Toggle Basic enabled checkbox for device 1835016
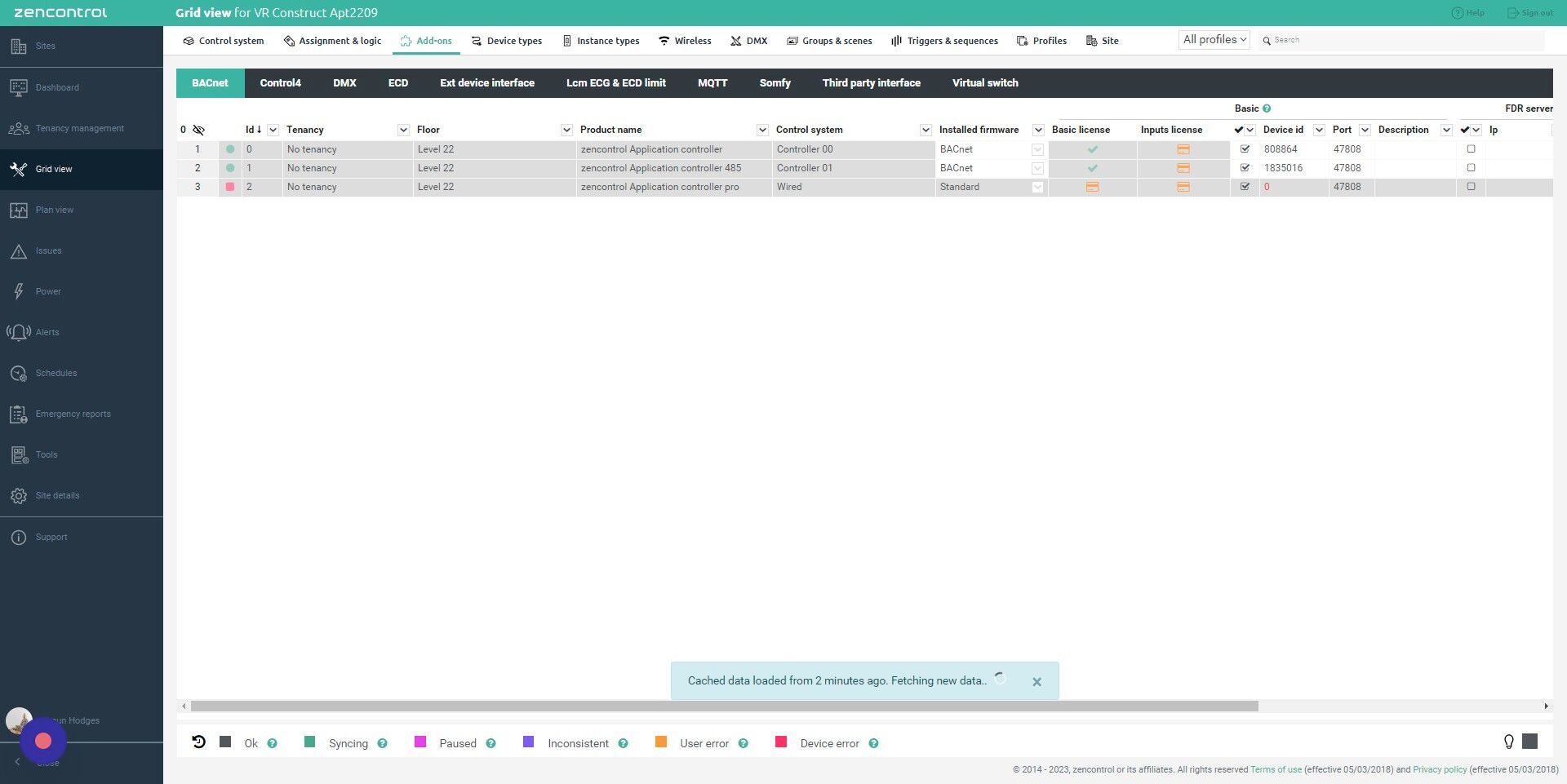The width and height of the screenshot is (1567, 784). click(x=1245, y=168)
